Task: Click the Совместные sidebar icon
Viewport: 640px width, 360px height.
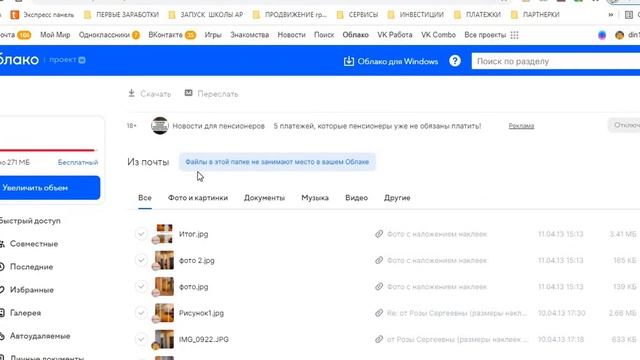Action: (2, 244)
